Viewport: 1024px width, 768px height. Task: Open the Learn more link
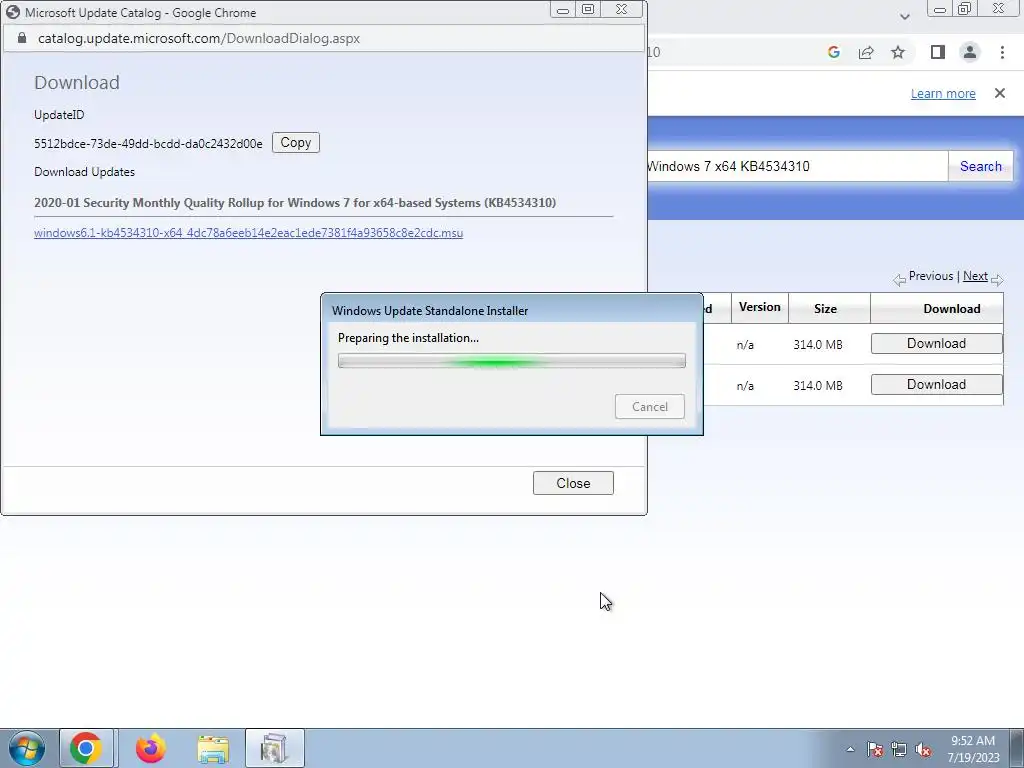(942, 94)
